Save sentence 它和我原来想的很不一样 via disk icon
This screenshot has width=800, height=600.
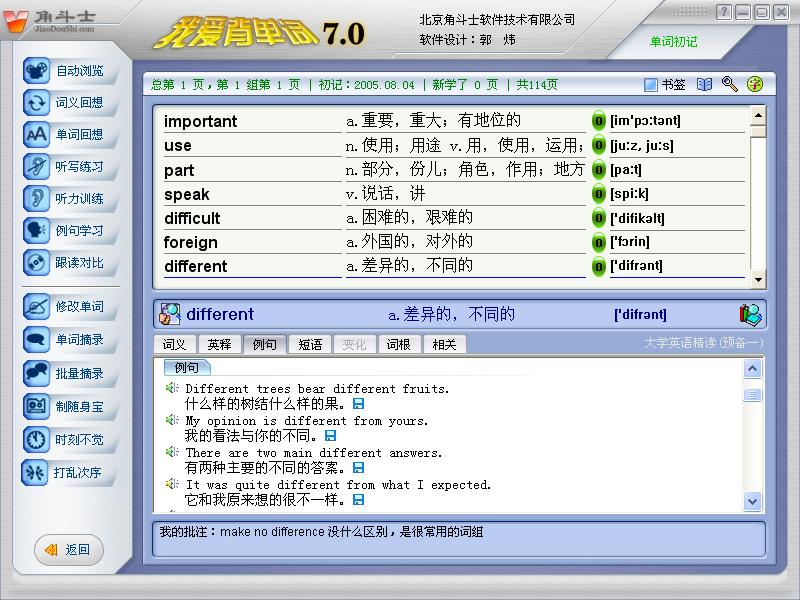click(359, 500)
